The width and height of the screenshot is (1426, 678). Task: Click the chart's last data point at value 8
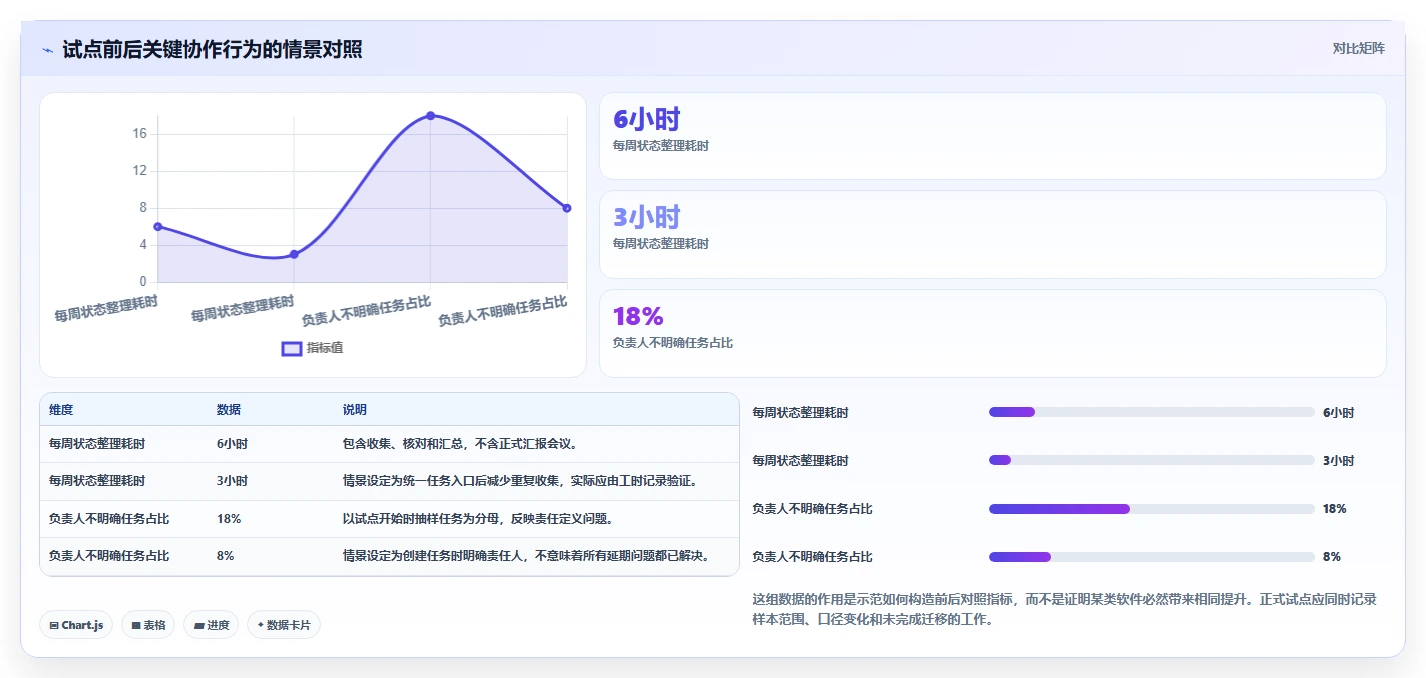coord(566,208)
